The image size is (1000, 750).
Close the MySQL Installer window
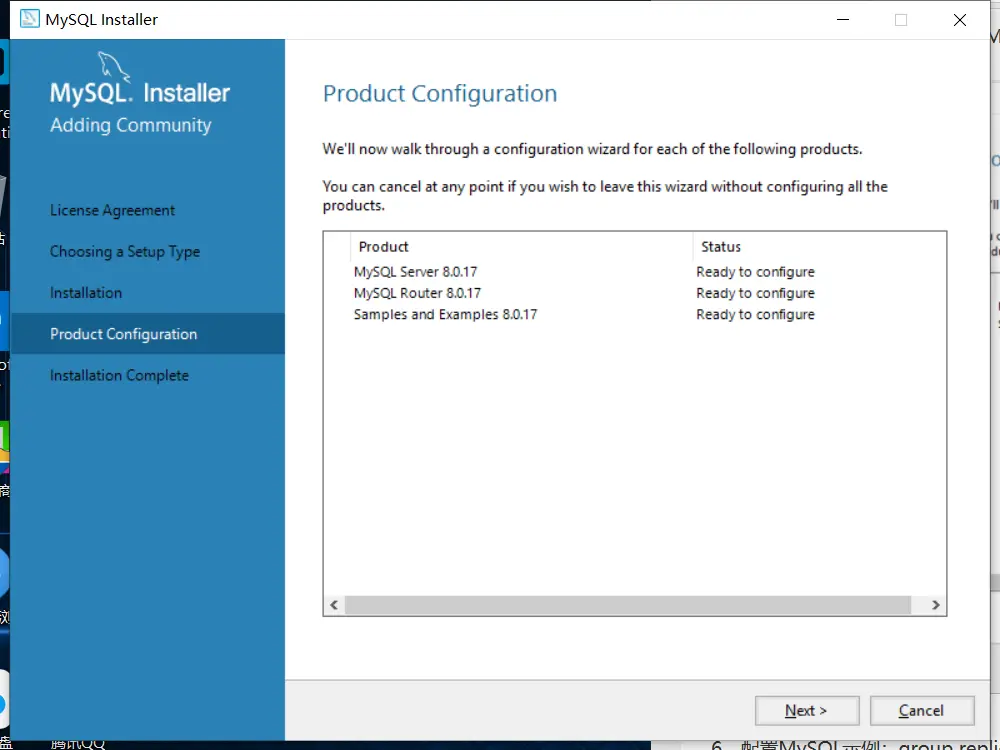pos(960,20)
